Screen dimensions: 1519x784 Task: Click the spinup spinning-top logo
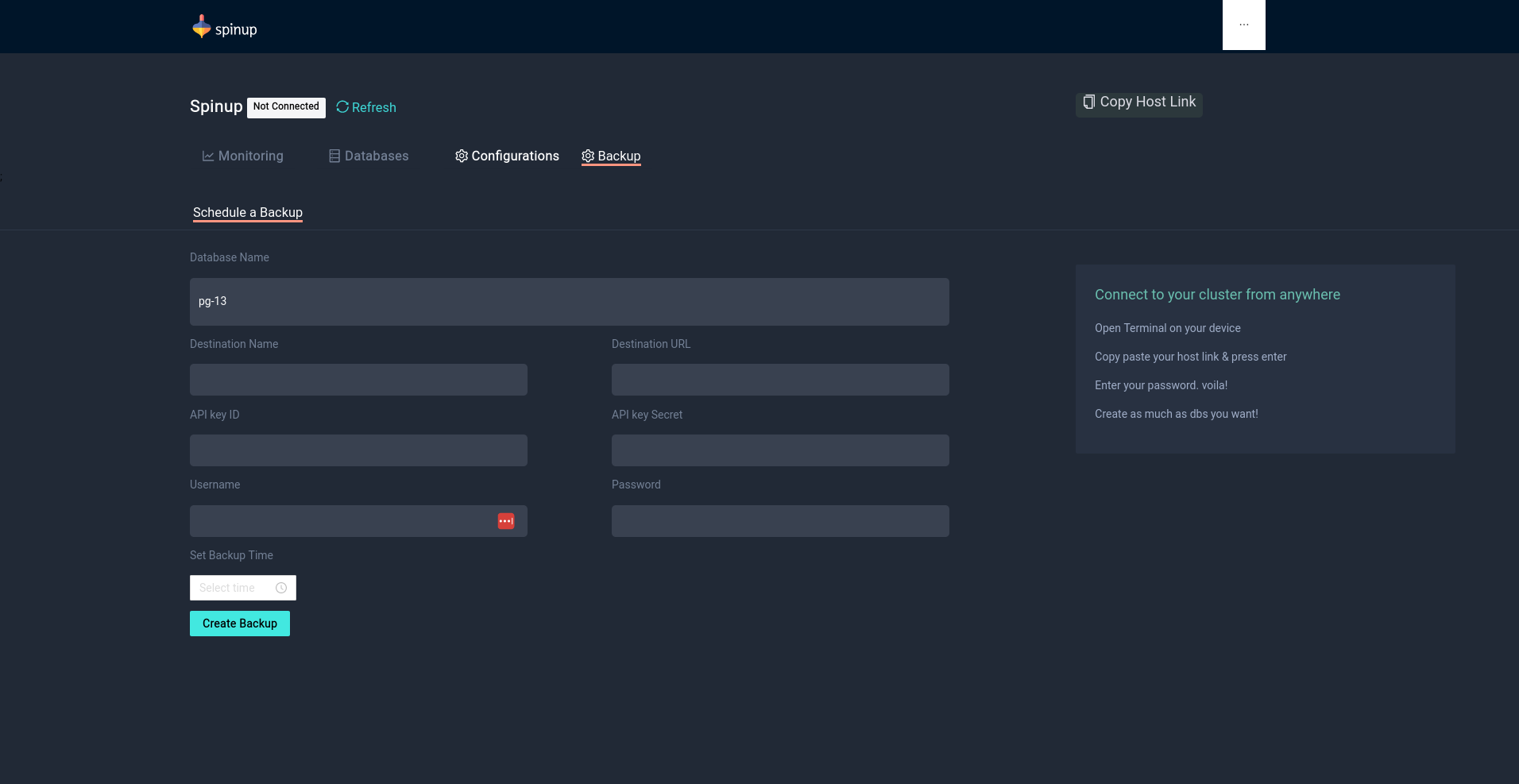[202, 27]
